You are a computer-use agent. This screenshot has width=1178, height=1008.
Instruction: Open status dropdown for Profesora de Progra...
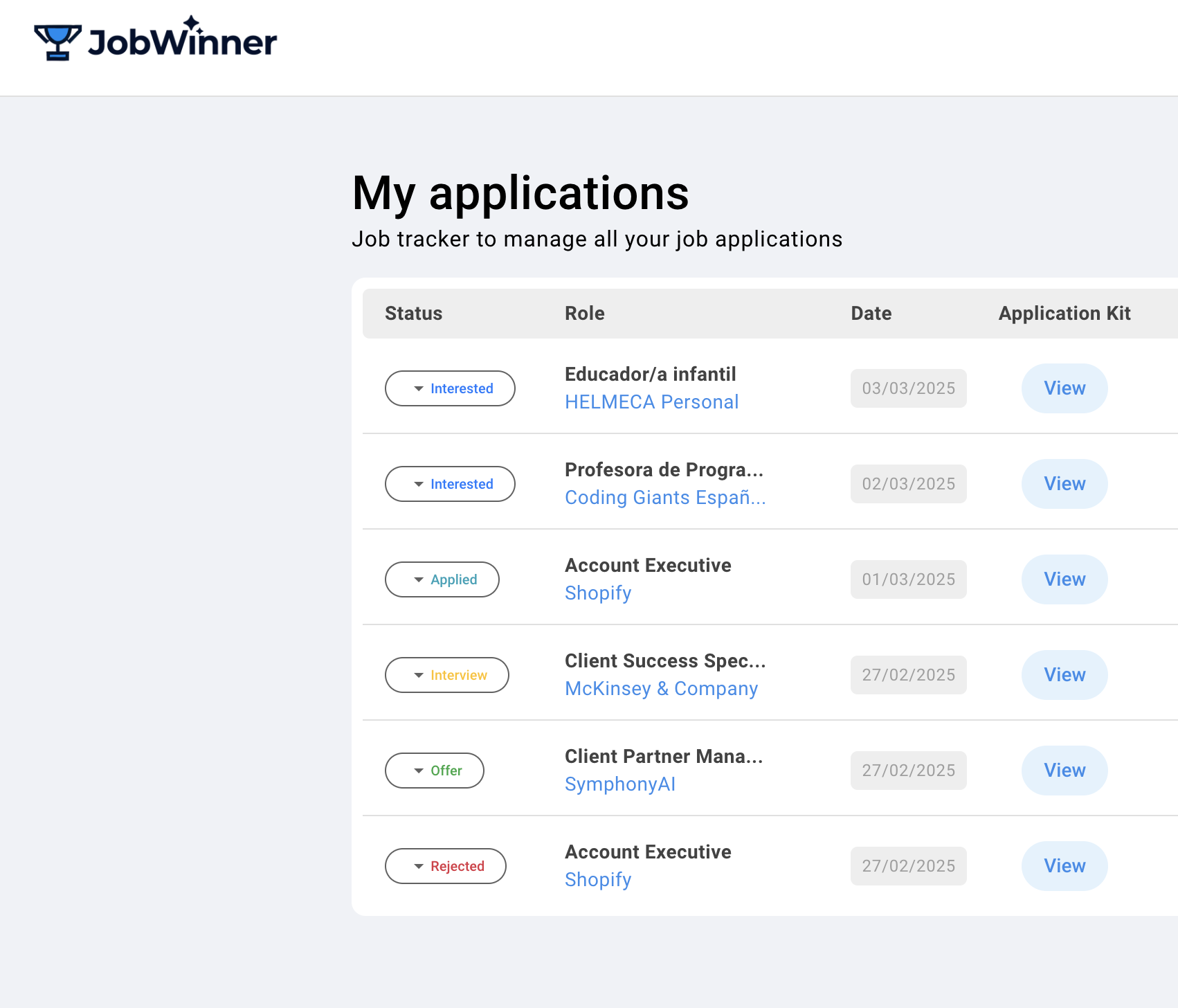coord(450,484)
